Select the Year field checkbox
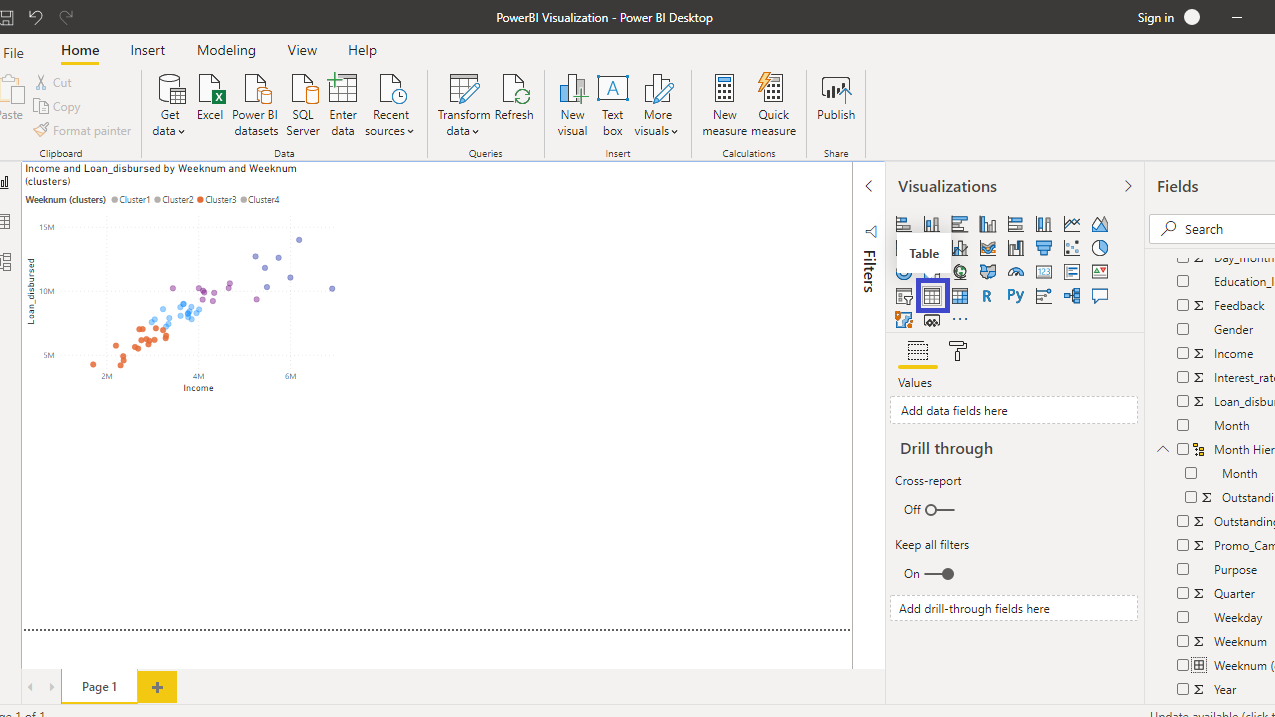The image size is (1275, 717). tap(1183, 690)
